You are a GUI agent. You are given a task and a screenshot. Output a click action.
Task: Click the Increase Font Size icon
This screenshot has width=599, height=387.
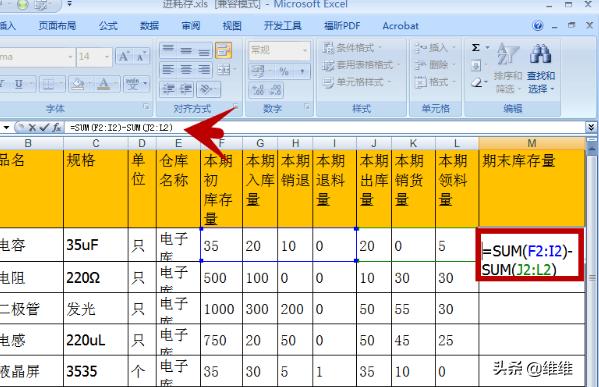pyautogui.click(x=124, y=57)
